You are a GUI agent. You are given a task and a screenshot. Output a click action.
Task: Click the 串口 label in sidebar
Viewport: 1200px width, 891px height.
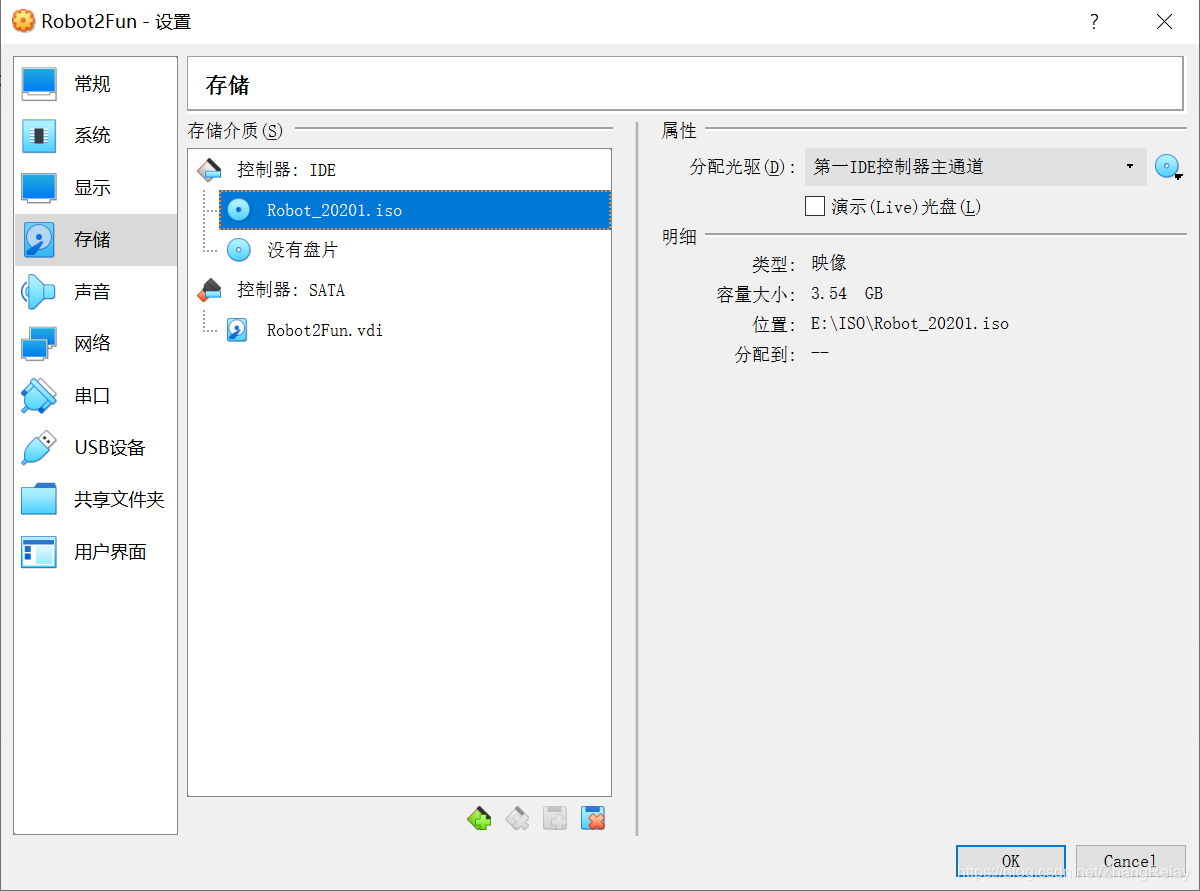click(92, 395)
